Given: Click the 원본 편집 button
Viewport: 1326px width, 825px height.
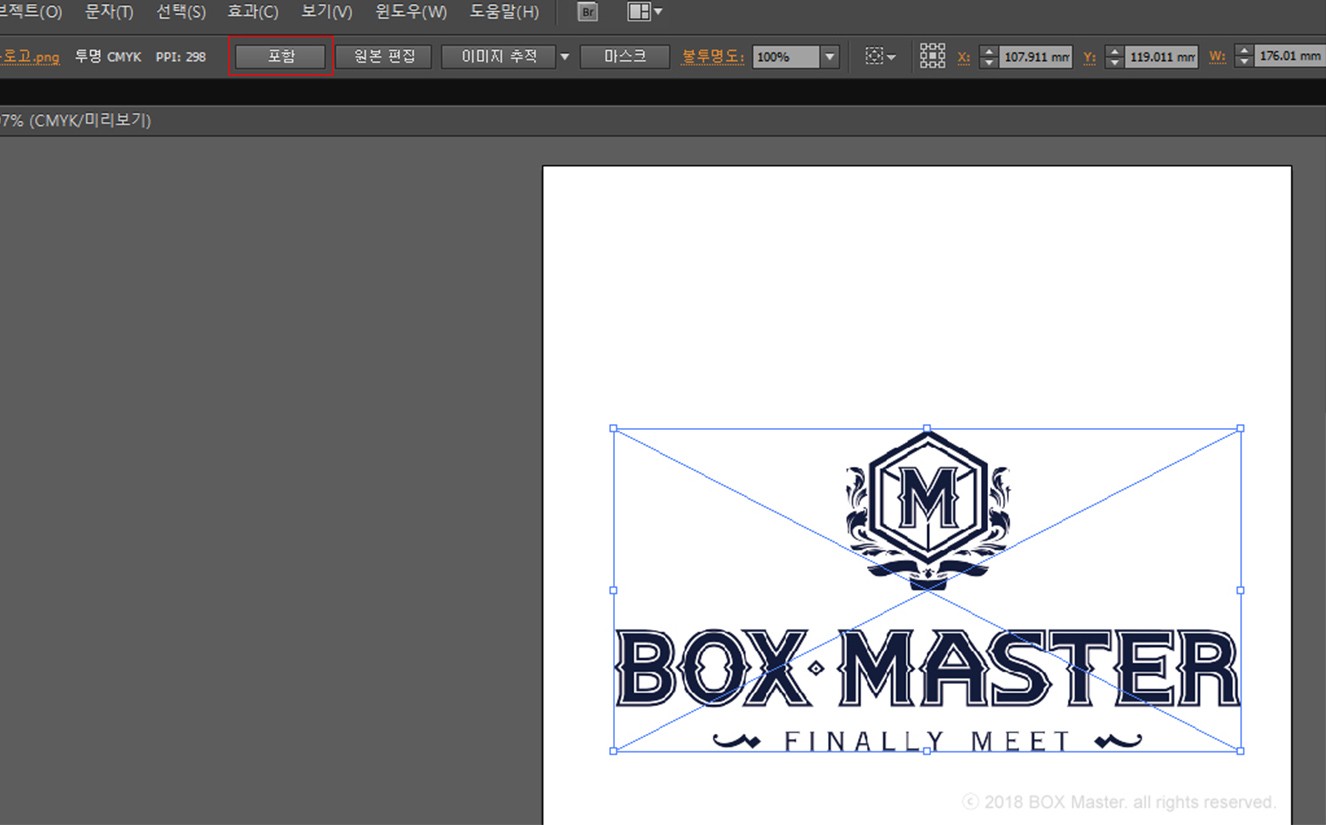Looking at the screenshot, I should pos(383,56).
